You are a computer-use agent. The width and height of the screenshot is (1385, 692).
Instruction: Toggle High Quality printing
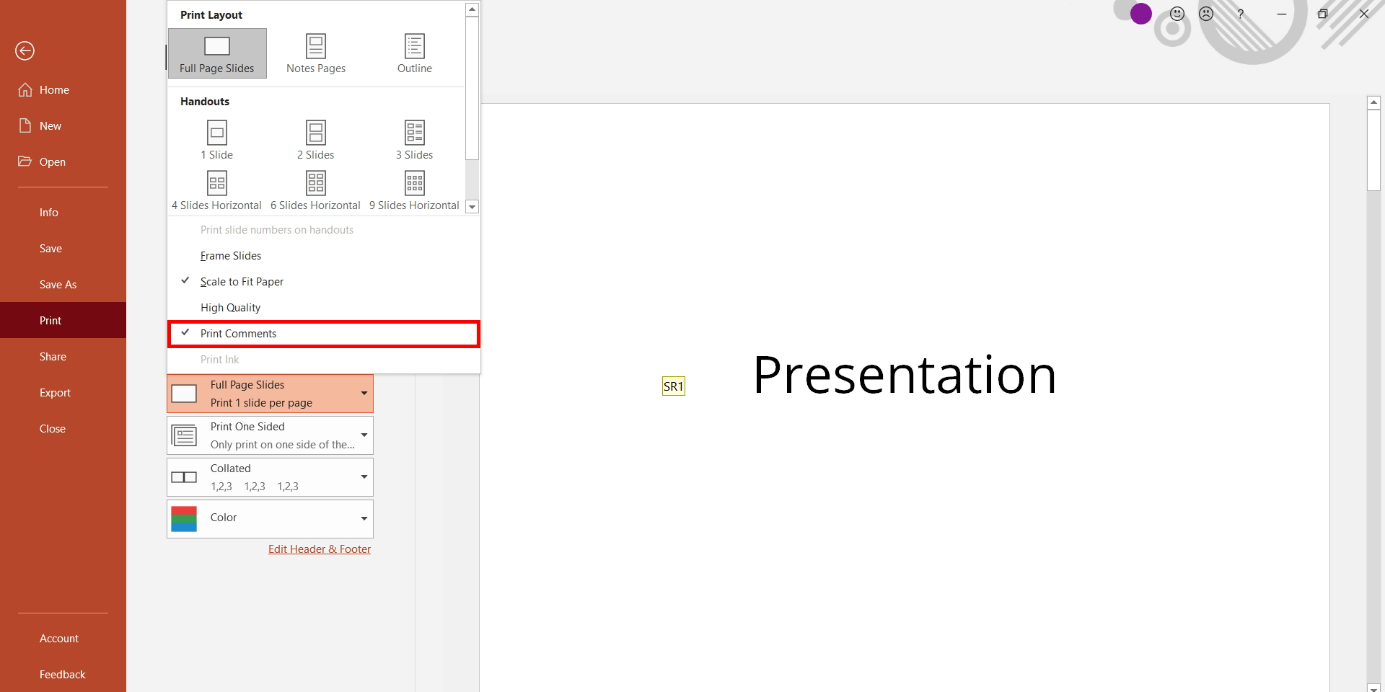click(x=323, y=308)
